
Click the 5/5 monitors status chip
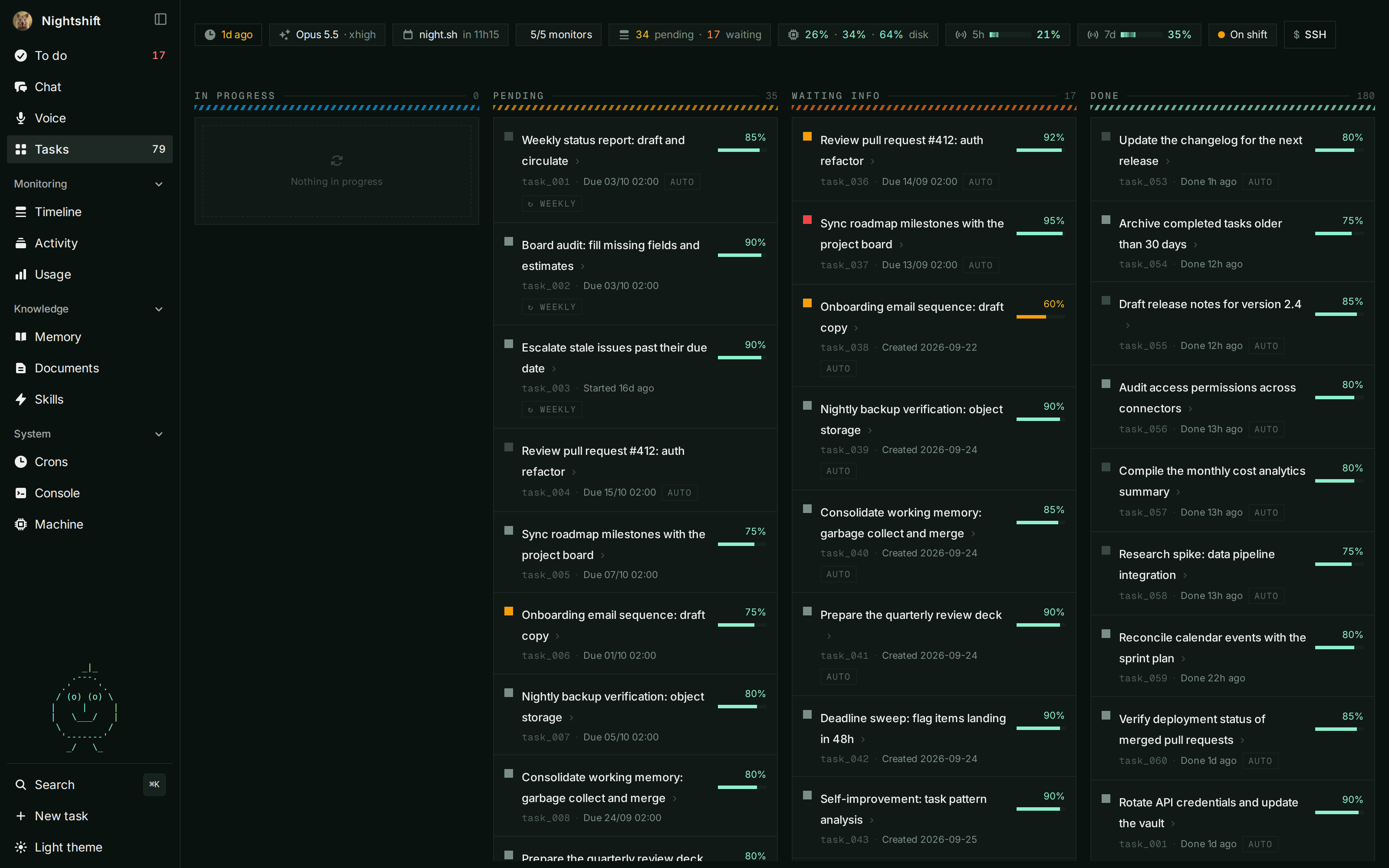tap(558, 35)
